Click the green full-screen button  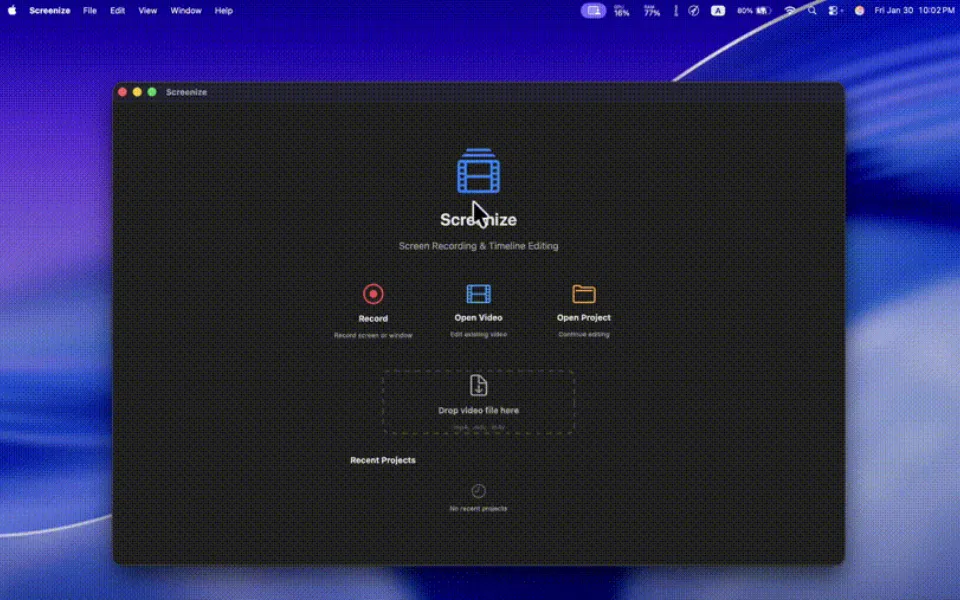[x=152, y=92]
